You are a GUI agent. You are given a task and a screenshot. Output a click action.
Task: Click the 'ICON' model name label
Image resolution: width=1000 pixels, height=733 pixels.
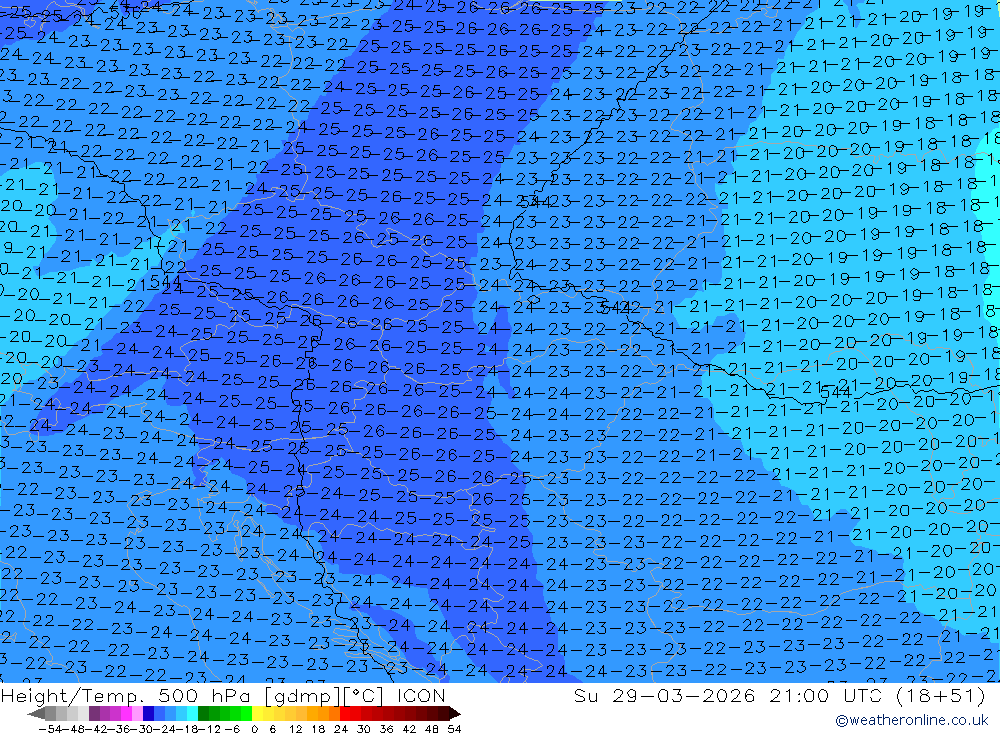(421, 695)
